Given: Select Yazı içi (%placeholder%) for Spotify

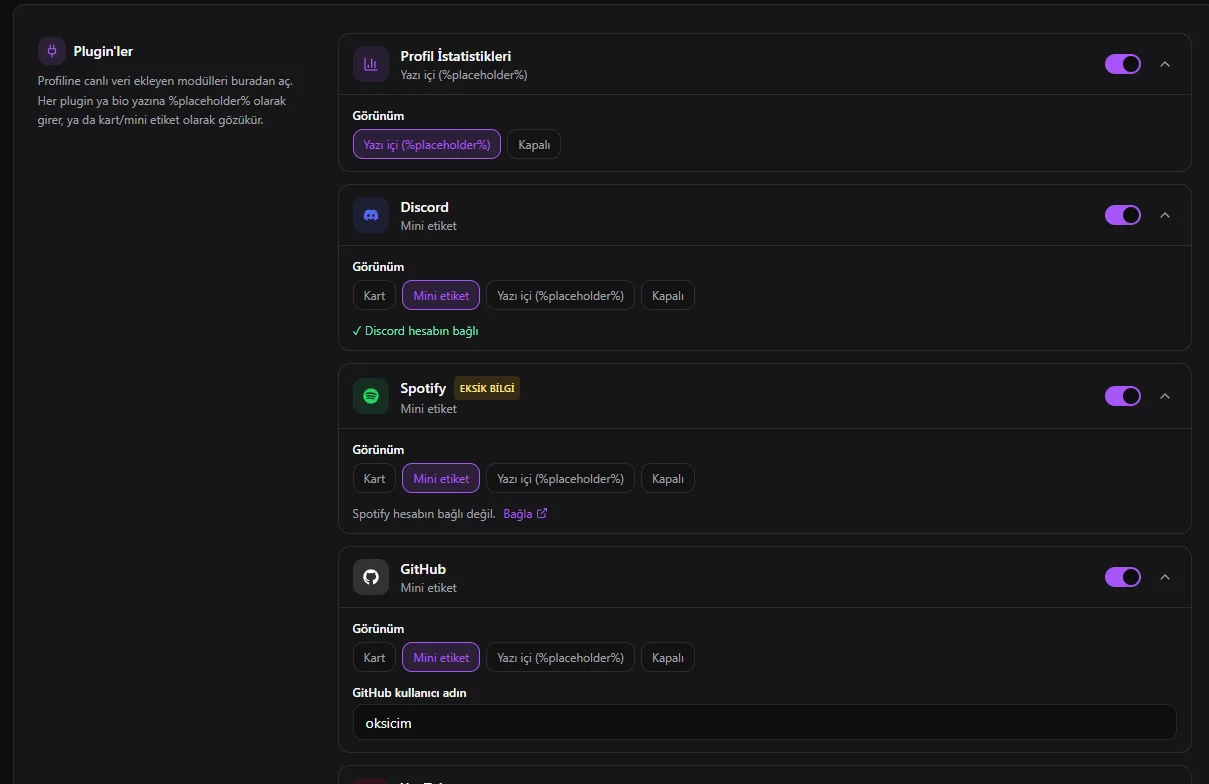Looking at the screenshot, I should 560,478.
